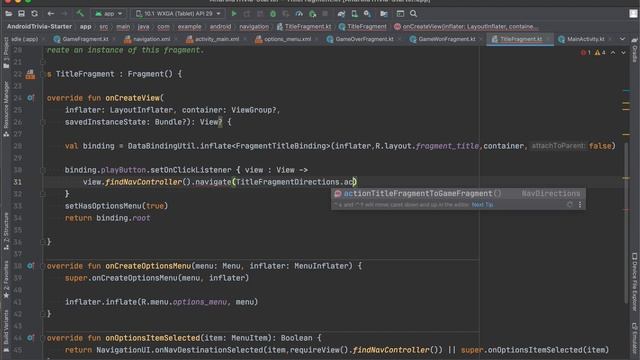Open the 10.1 WXGA Tablet device dropdown
The width and height of the screenshot is (640, 360).
(x=178, y=13)
